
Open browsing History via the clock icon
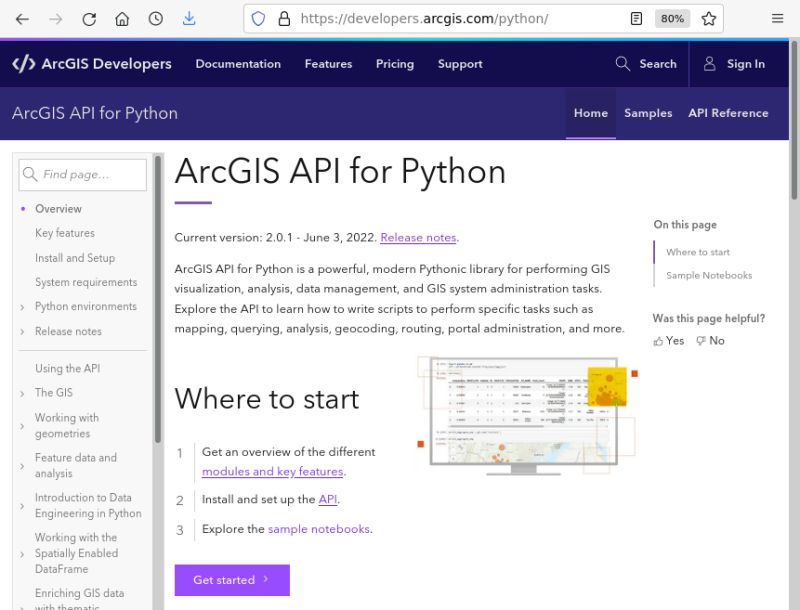[x=154, y=18]
